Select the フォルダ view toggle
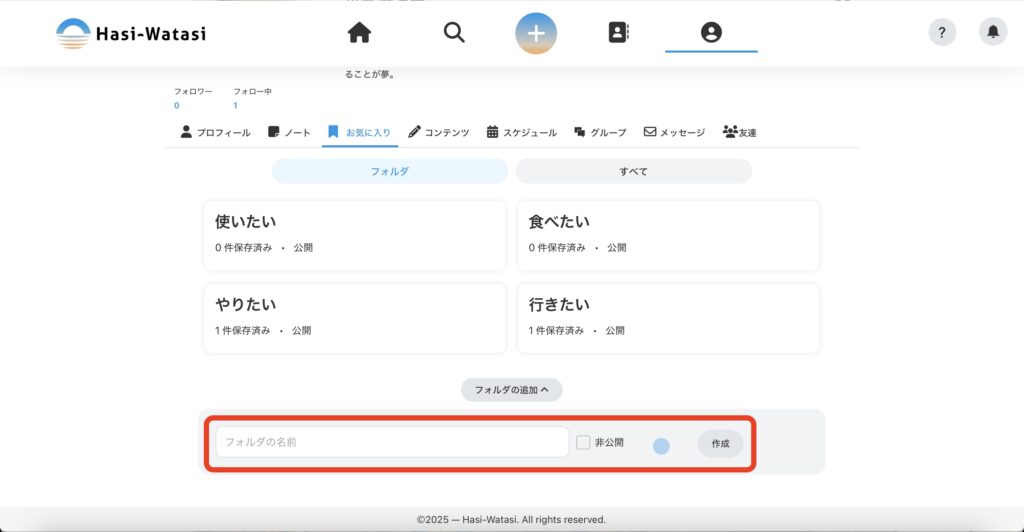Viewport: 1024px width, 532px height. click(389, 171)
